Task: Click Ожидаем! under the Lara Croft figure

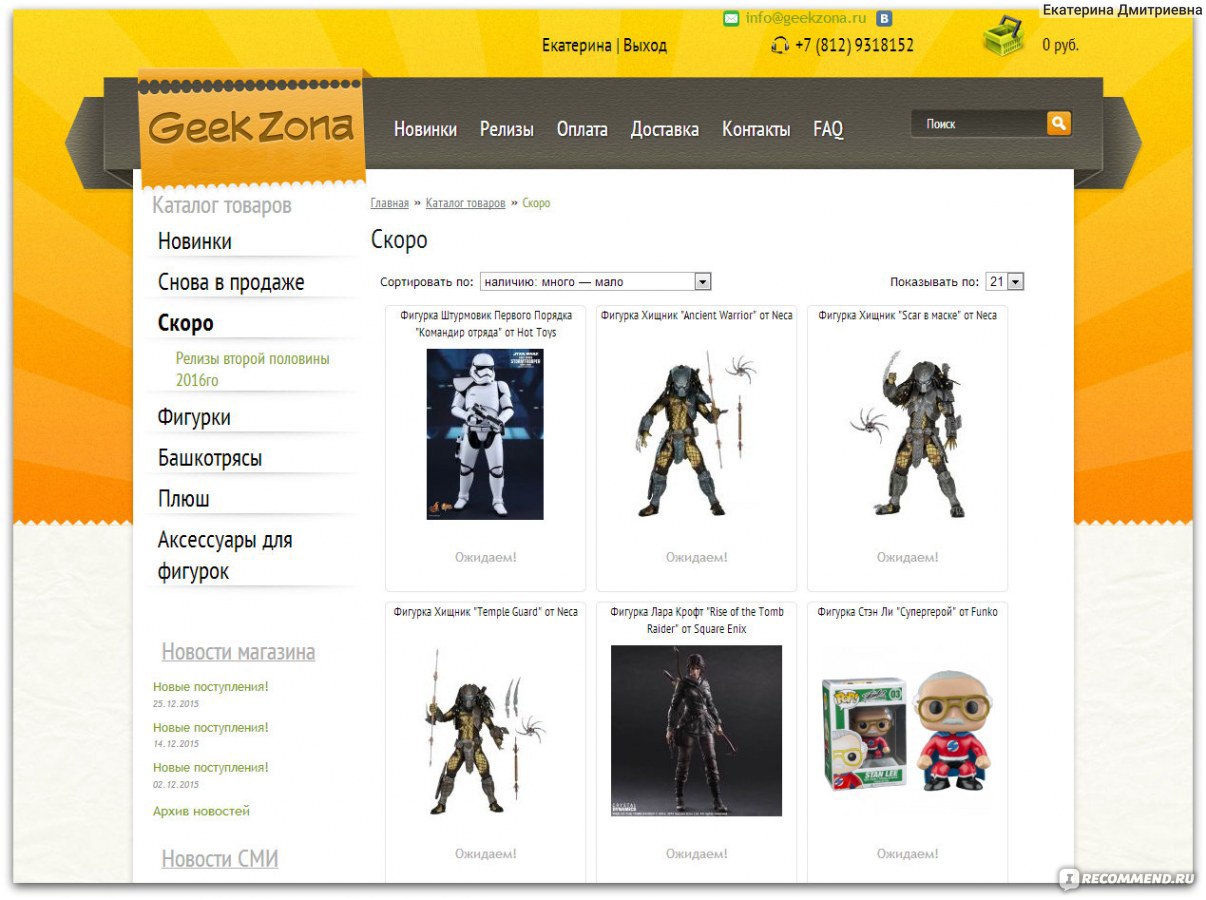Action: coord(697,854)
